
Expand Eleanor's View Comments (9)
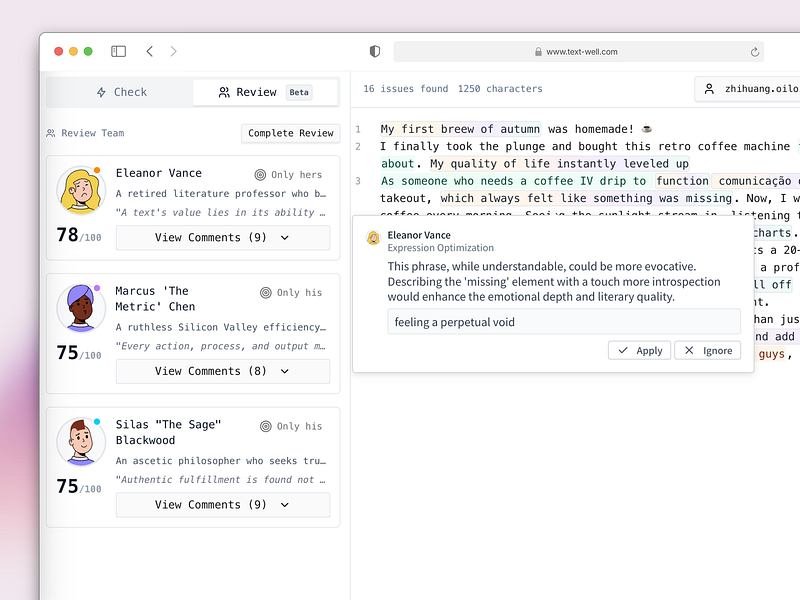(x=223, y=238)
